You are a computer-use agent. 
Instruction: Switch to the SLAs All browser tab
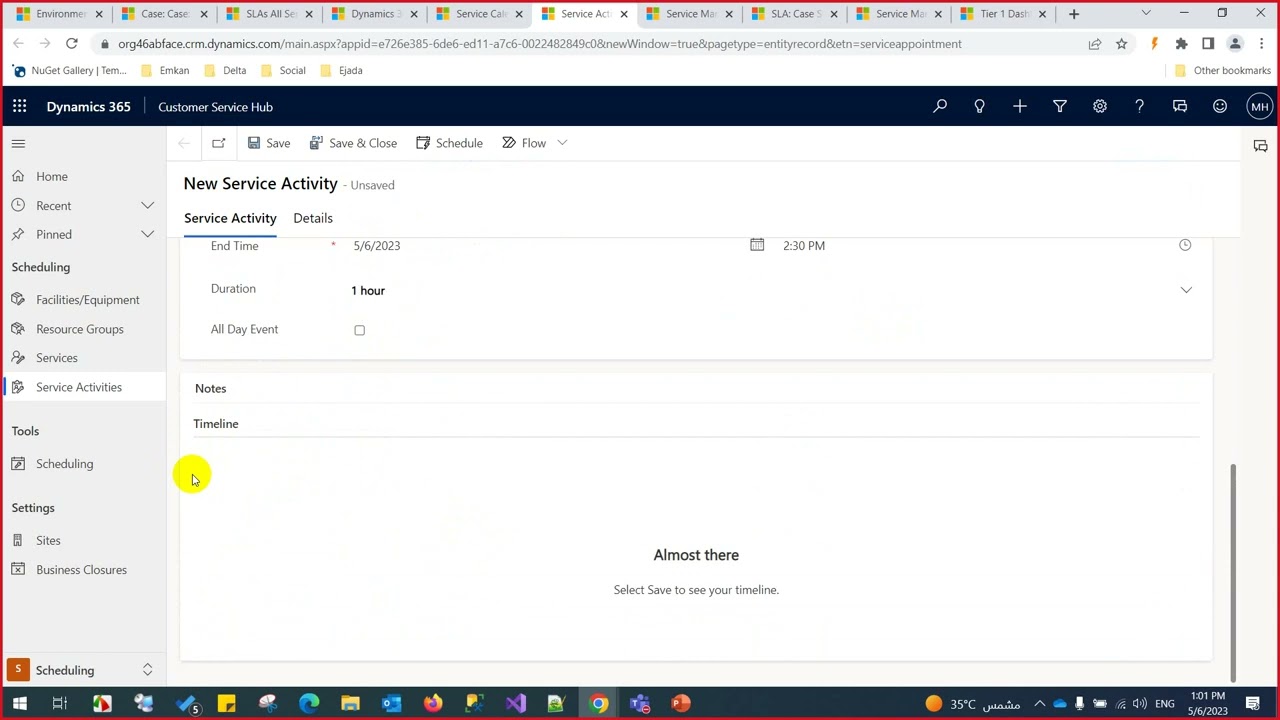pos(267,14)
